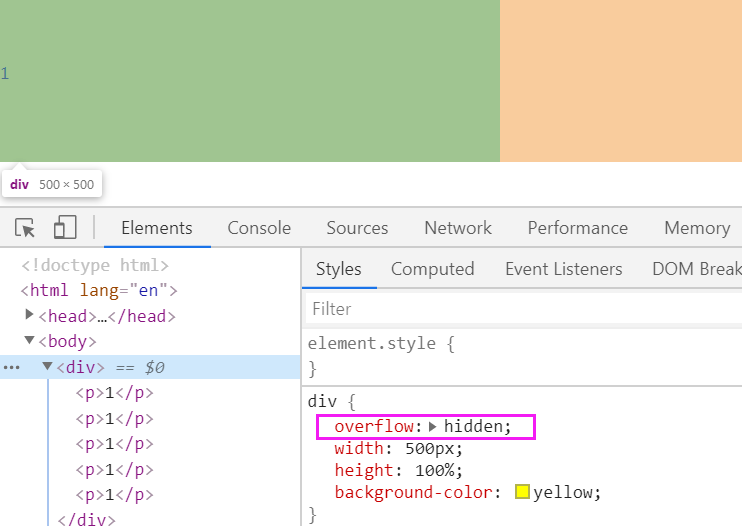Open the three-dots menu beside the div row
Screen dimensions: 742x526
pyautogui.click(x=12, y=368)
